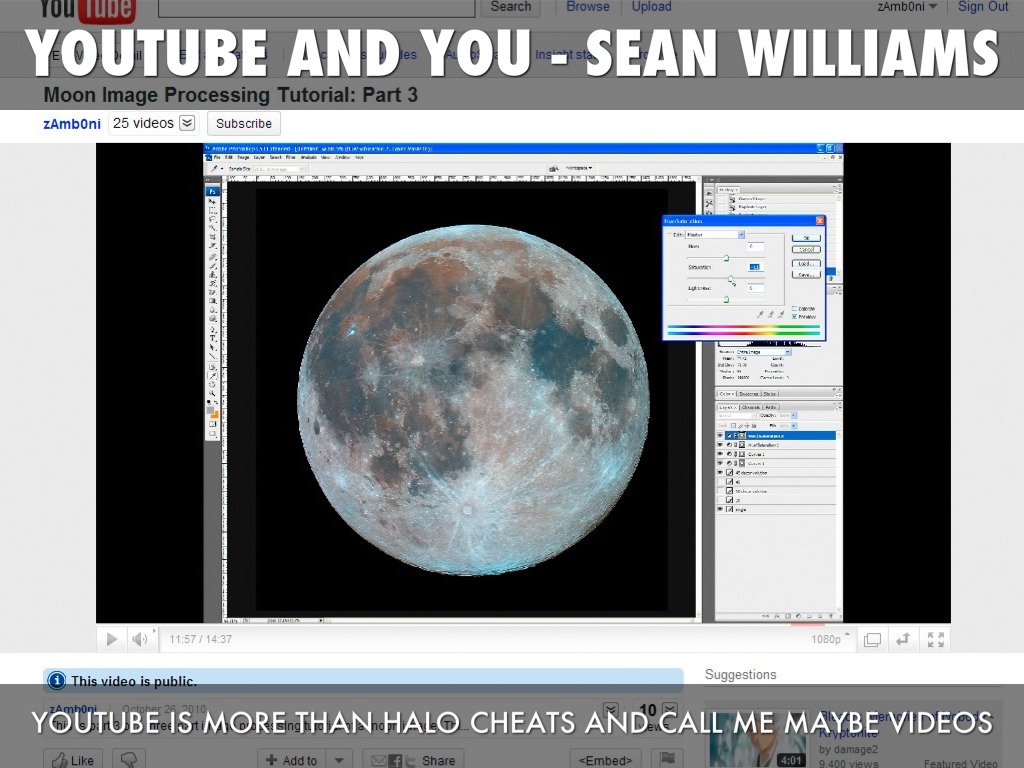This screenshot has height=768, width=1024.
Task: Click the dislike thumbs-down icon
Action: point(127,760)
